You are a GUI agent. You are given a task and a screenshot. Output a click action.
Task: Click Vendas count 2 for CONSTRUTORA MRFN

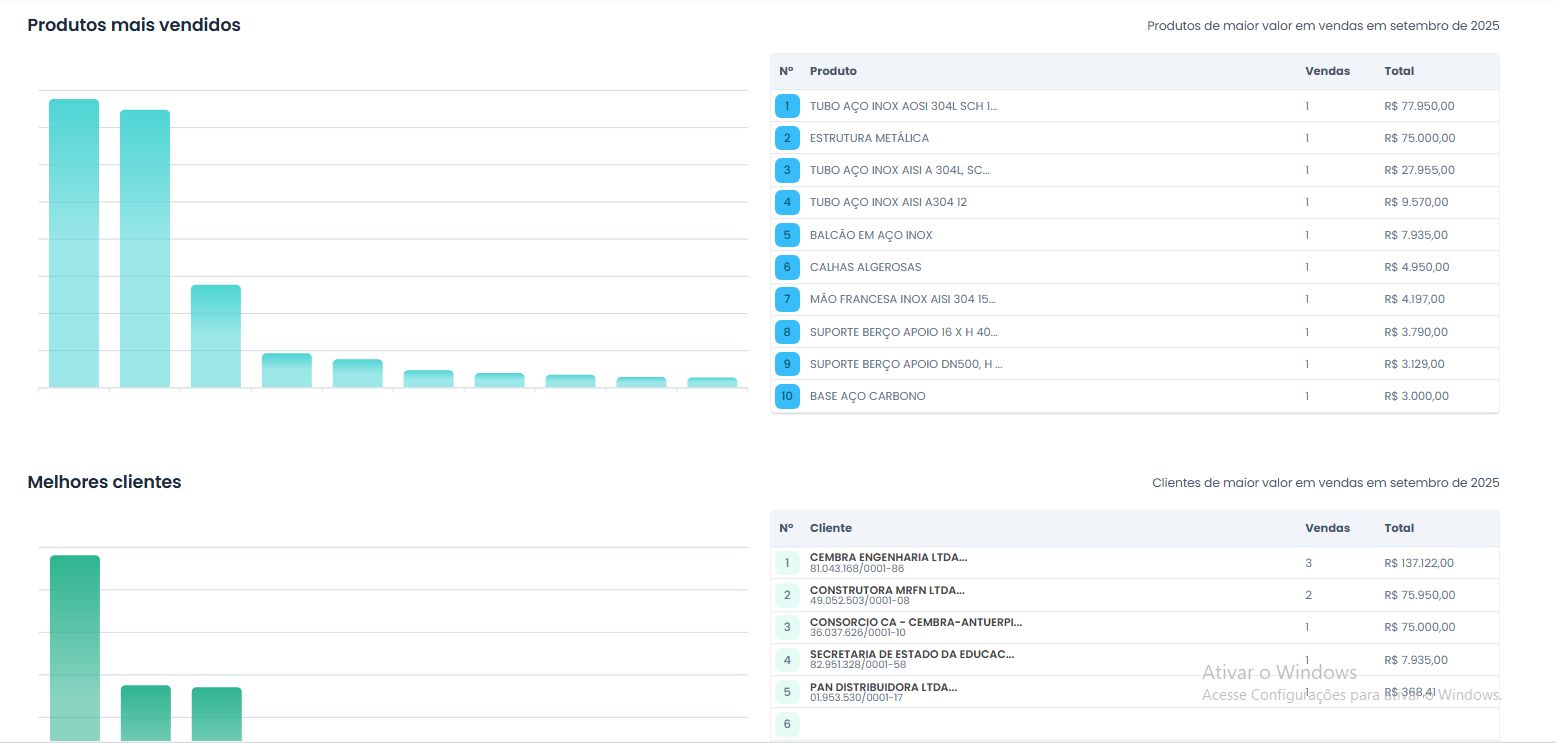(1308, 595)
